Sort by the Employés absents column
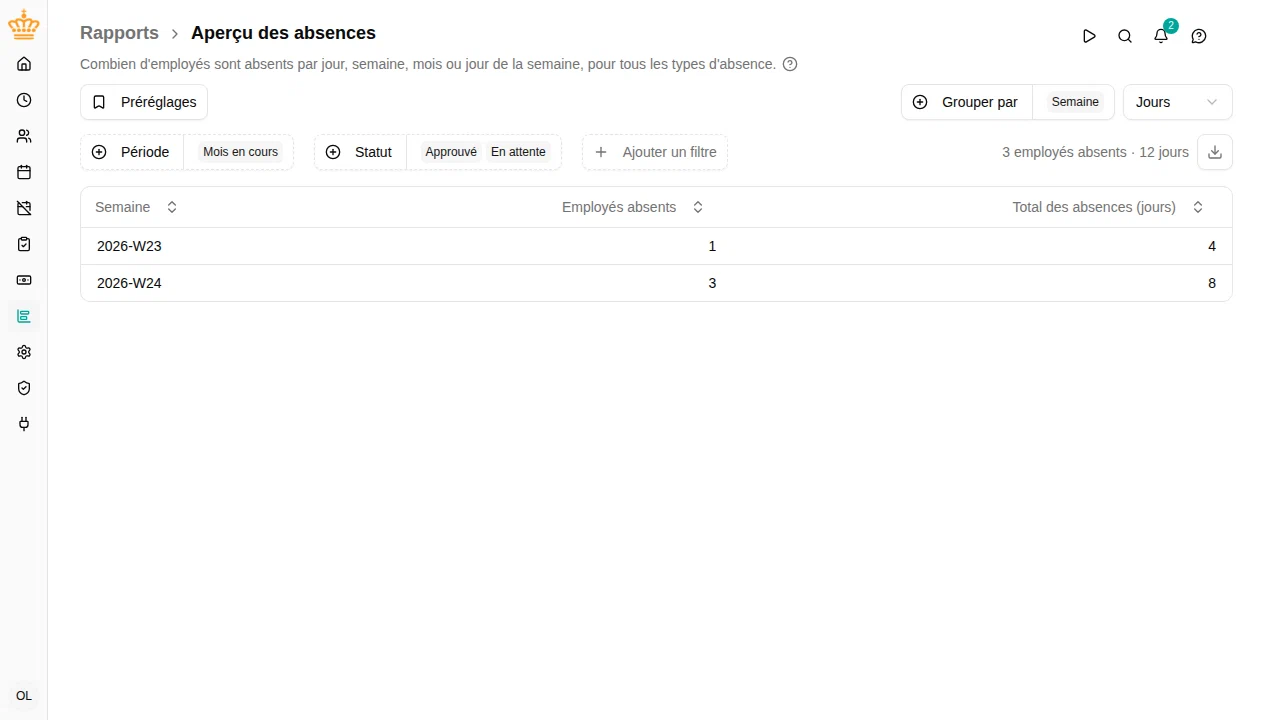This screenshot has width=1280, height=720. pyautogui.click(x=633, y=207)
